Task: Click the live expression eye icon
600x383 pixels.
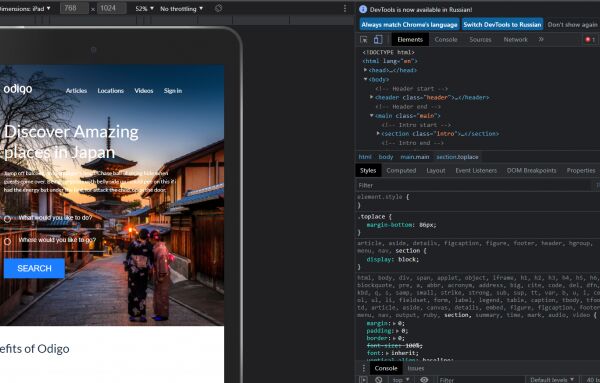Action: (x=424, y=380)
